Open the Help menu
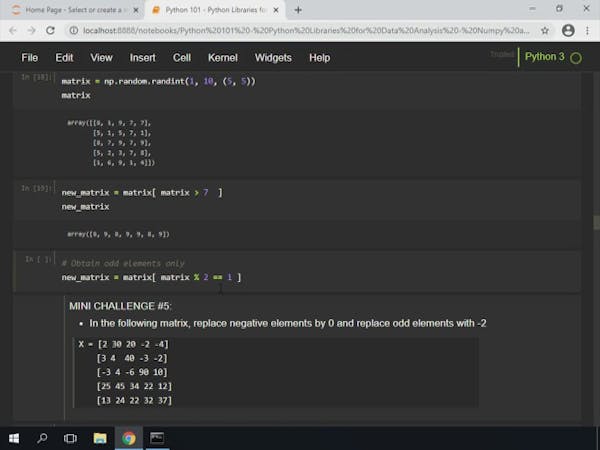Screen dimensions: 600x450 coord(320,58)
